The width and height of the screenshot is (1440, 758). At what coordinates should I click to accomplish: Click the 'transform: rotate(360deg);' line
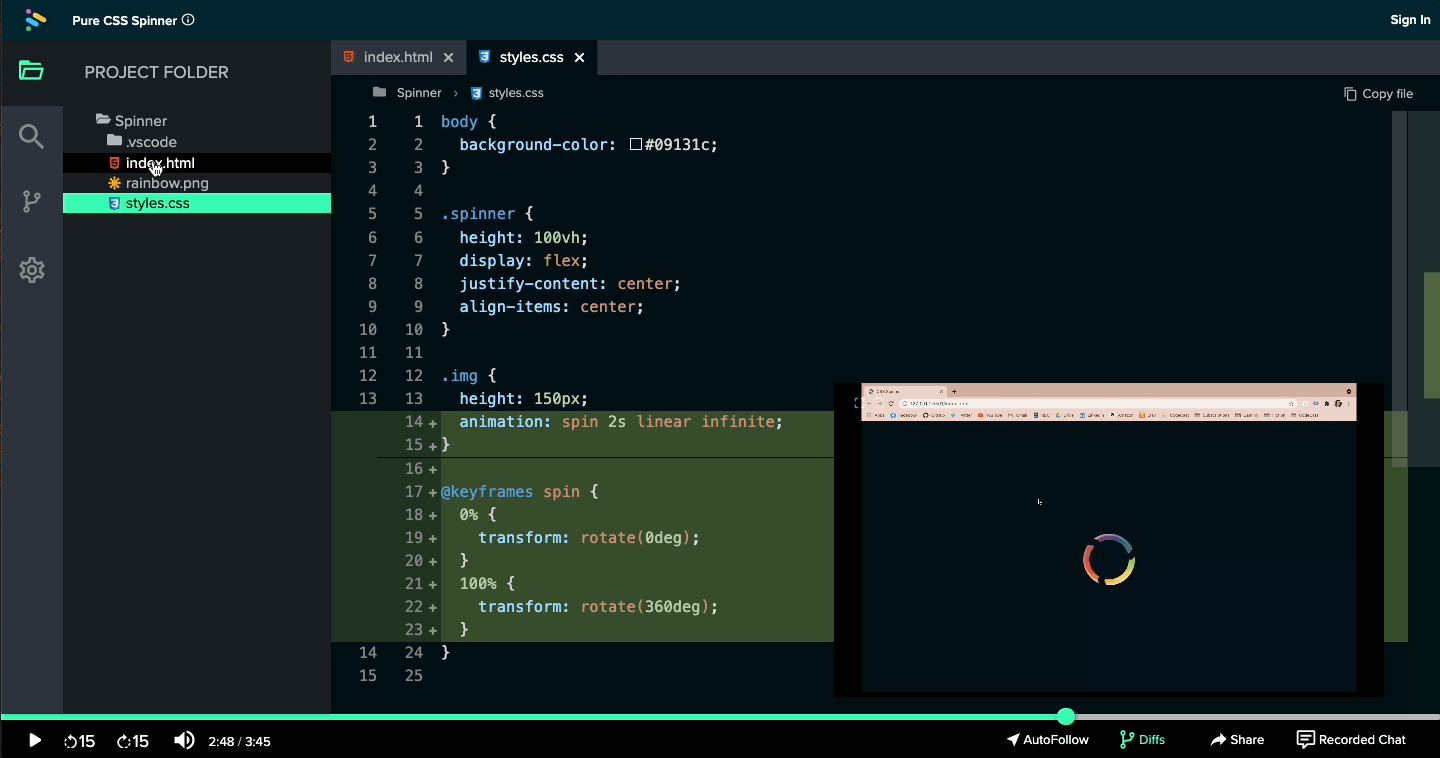[x=598, y=607]
